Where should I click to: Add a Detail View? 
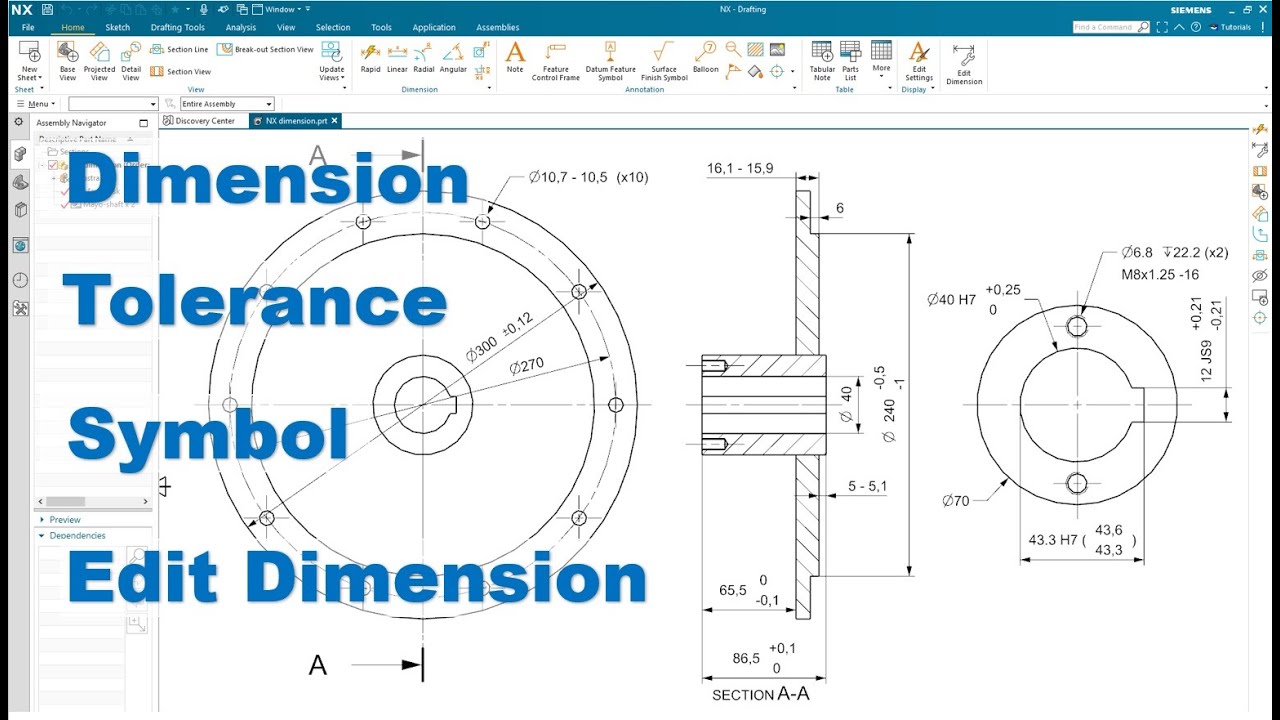[x=131, y=62]
